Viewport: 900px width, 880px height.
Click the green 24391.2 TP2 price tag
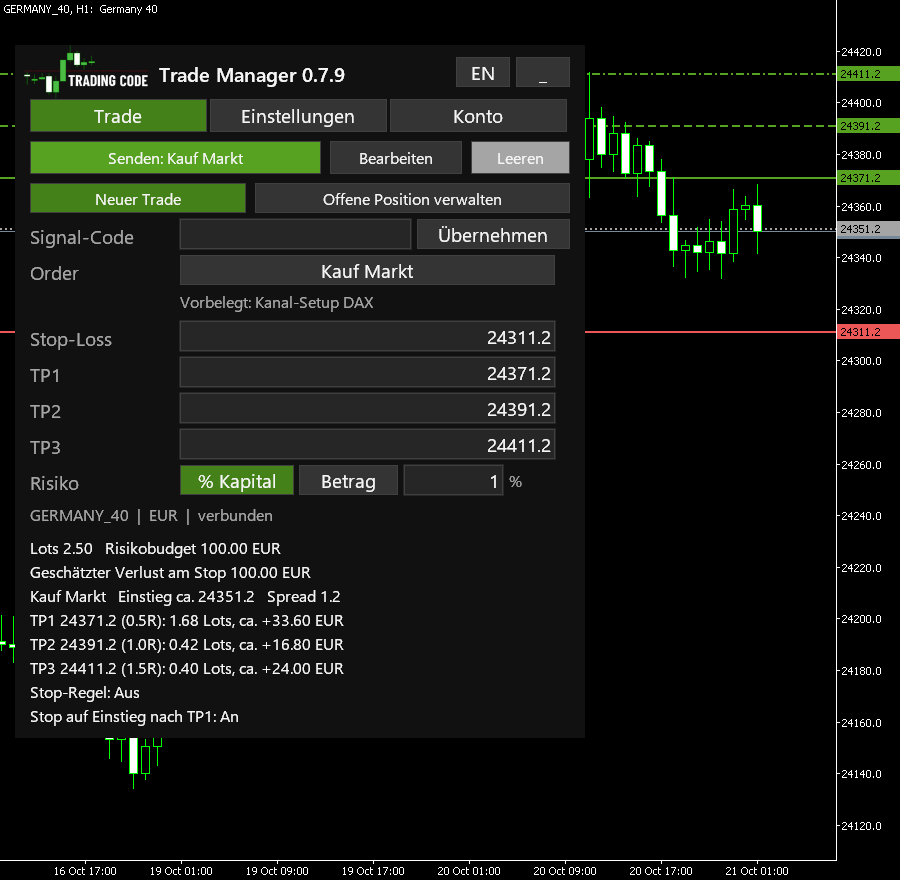(868, 126)
